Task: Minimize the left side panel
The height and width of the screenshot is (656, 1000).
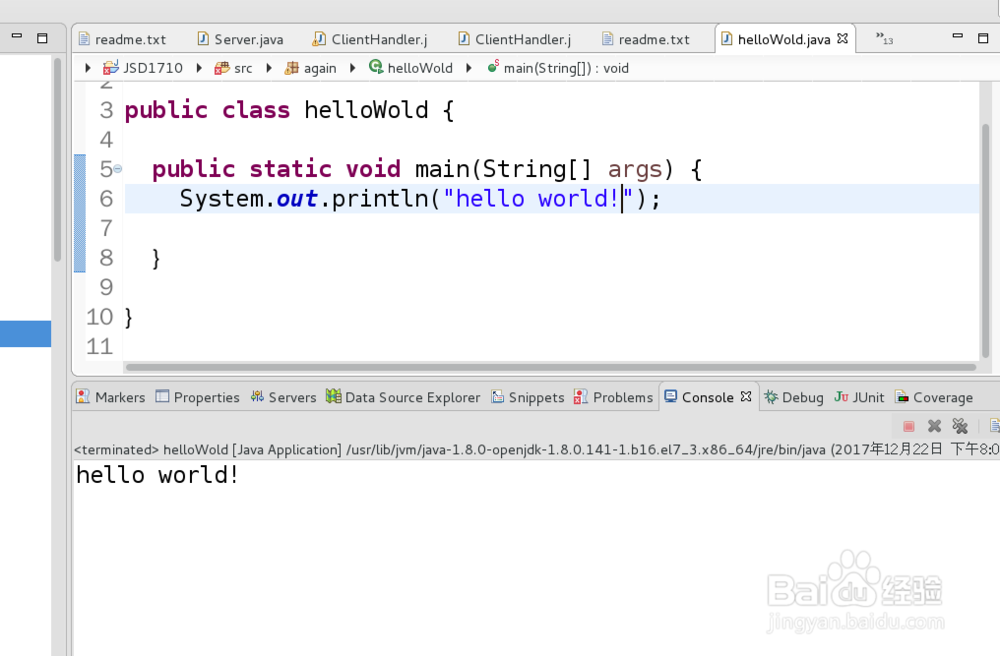Action: (x=17, y=36)
